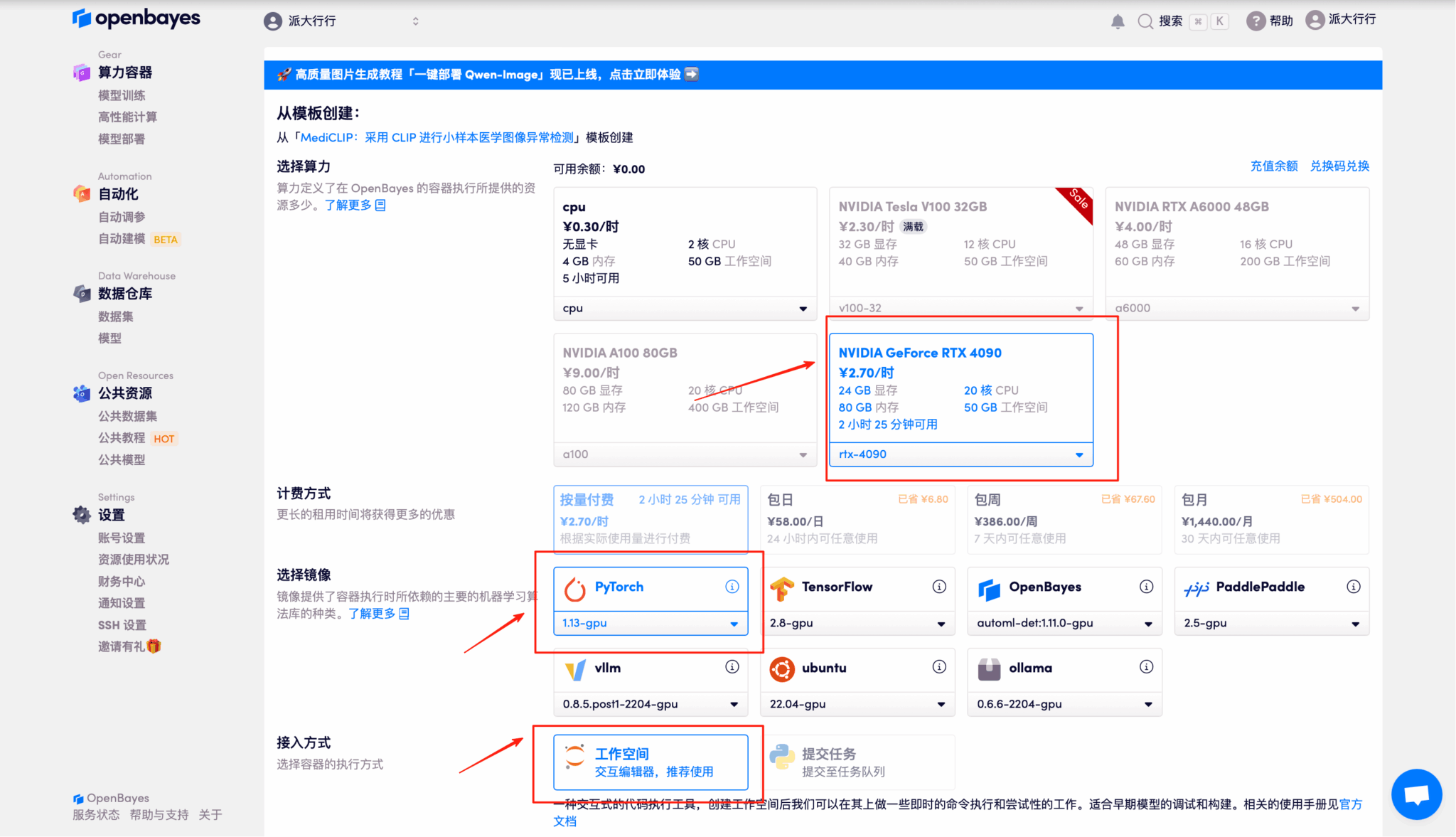This screenshot has height=837, width=1456.
Task: Select the PyTorch image icon
Action: click(575, 587)
